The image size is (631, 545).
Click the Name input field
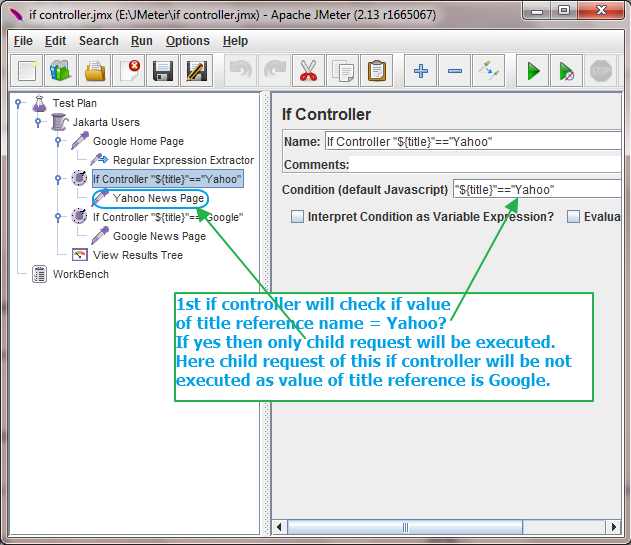click(473, 142)
